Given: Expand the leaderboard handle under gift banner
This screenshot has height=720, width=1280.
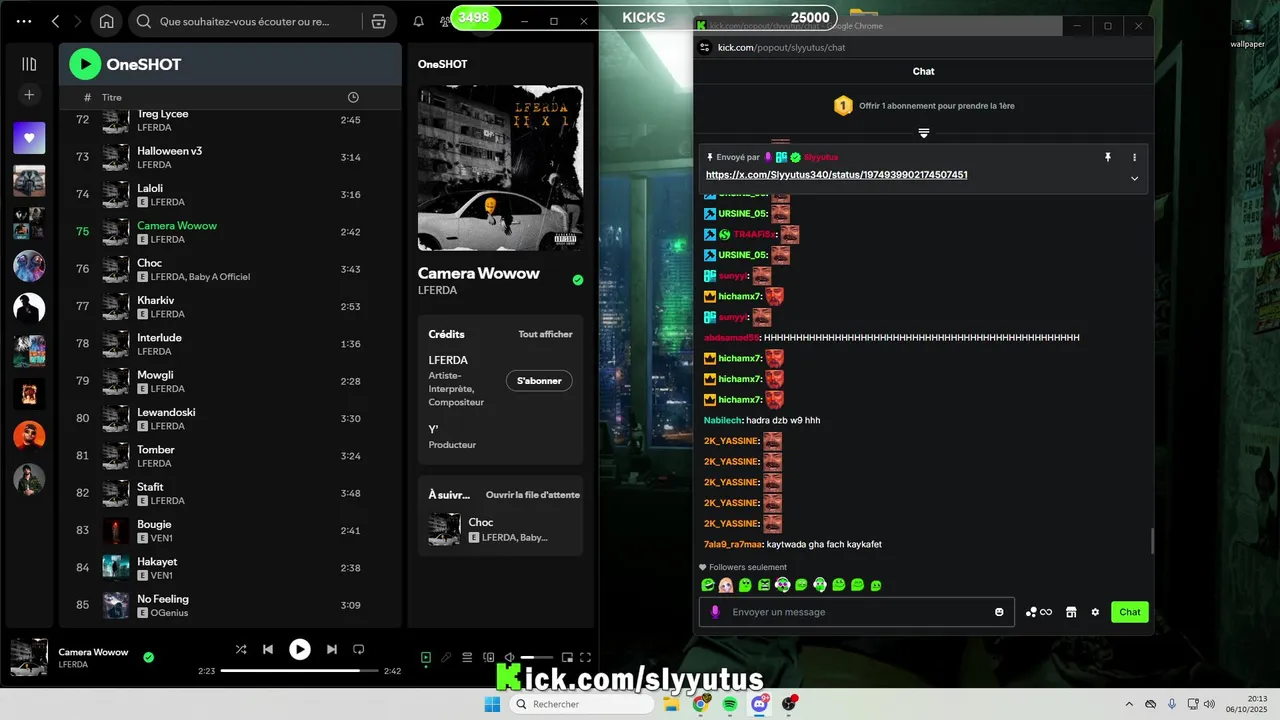Looking at the screenshot, I should [924, 133].
